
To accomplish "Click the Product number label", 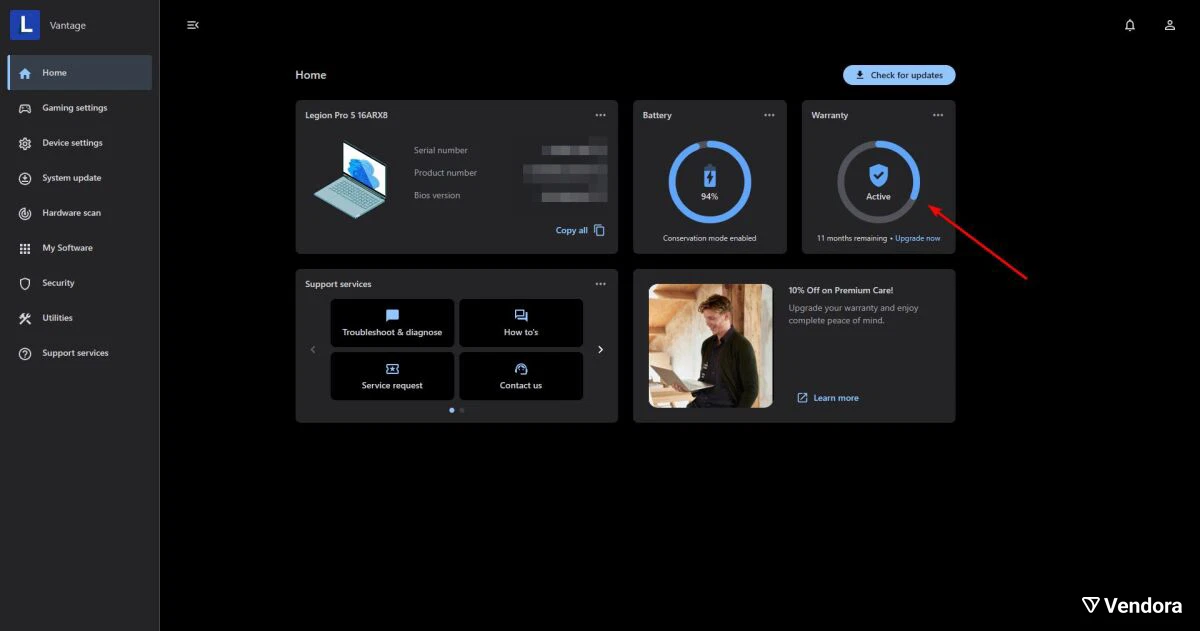I will pos(445,173).
